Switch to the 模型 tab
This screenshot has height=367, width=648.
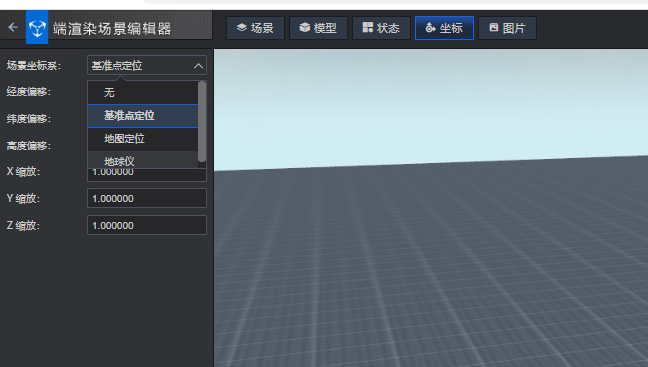[x=318, y=28]
